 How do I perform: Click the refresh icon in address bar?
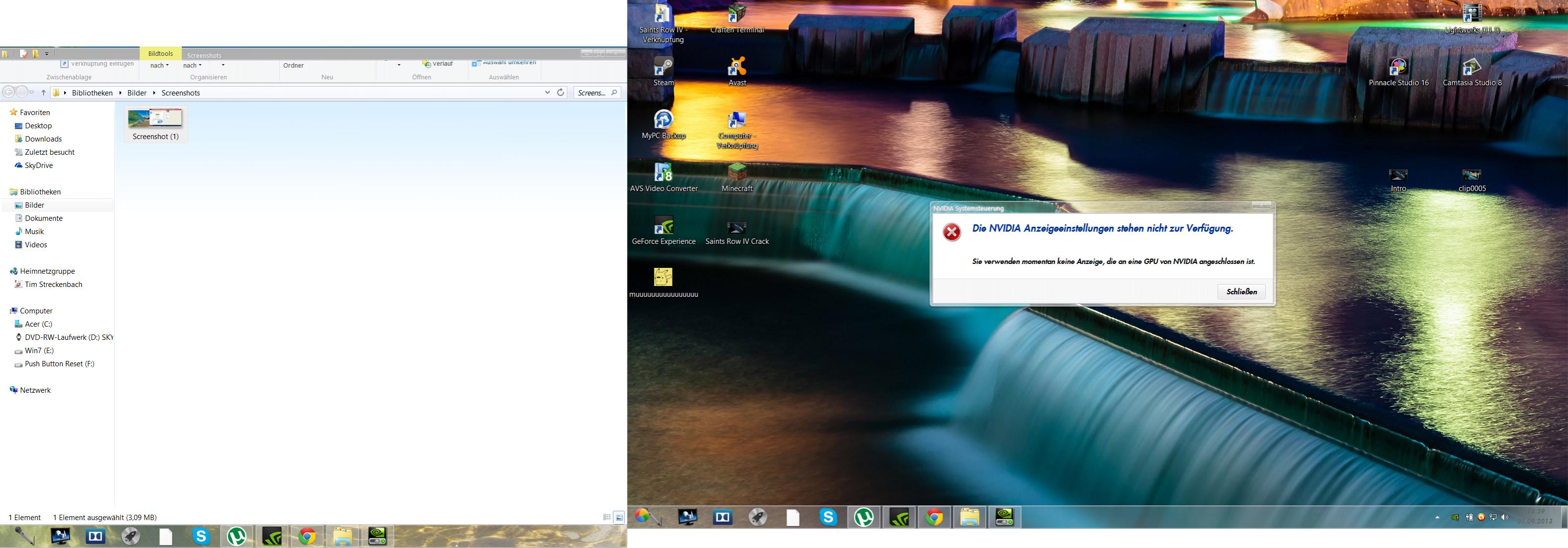point(561,93)
